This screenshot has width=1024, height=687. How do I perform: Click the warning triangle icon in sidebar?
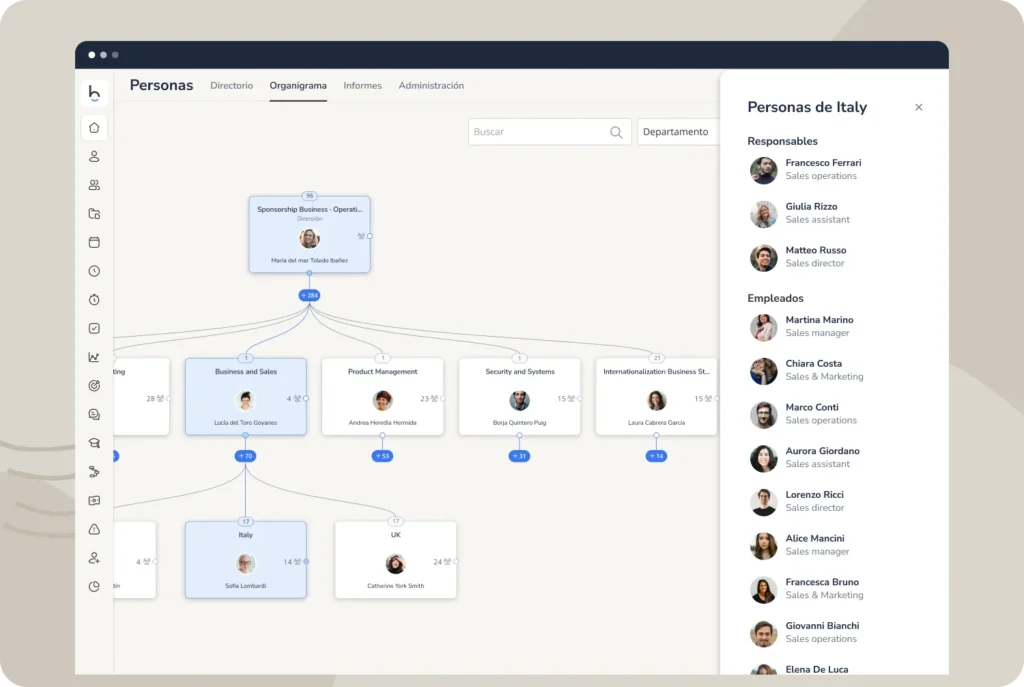pyautogui.click(x=94, y=529)
